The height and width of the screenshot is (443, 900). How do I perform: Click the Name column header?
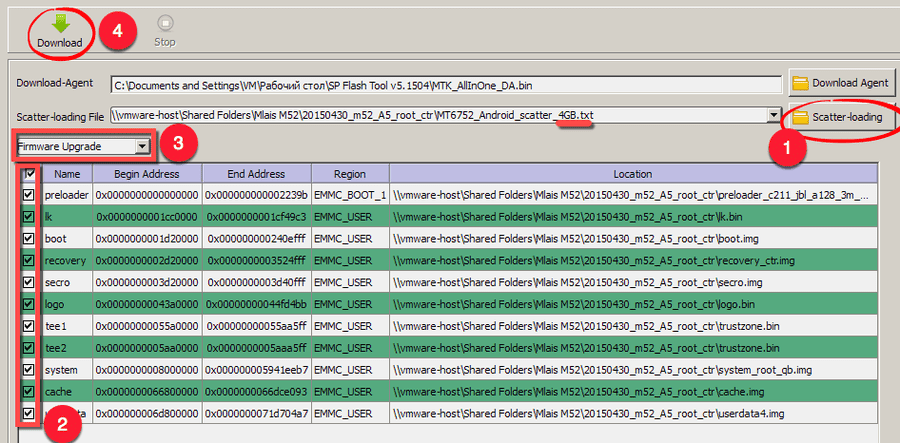(x=67, y=173)
